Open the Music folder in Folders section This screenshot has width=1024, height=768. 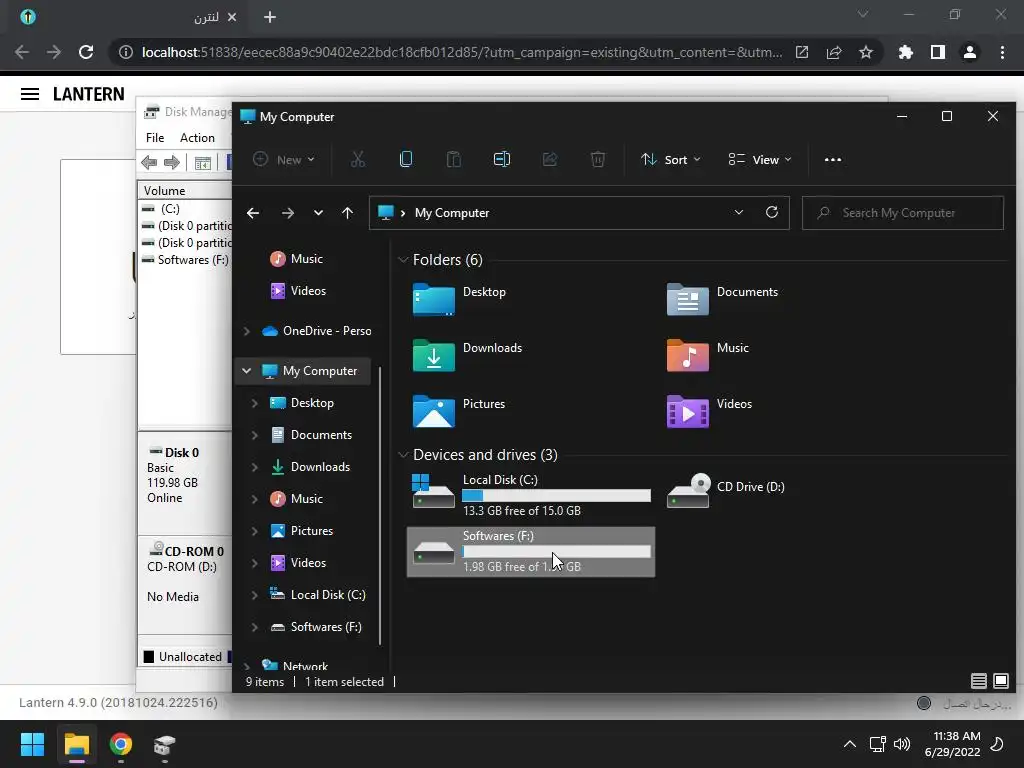point(687,355)
